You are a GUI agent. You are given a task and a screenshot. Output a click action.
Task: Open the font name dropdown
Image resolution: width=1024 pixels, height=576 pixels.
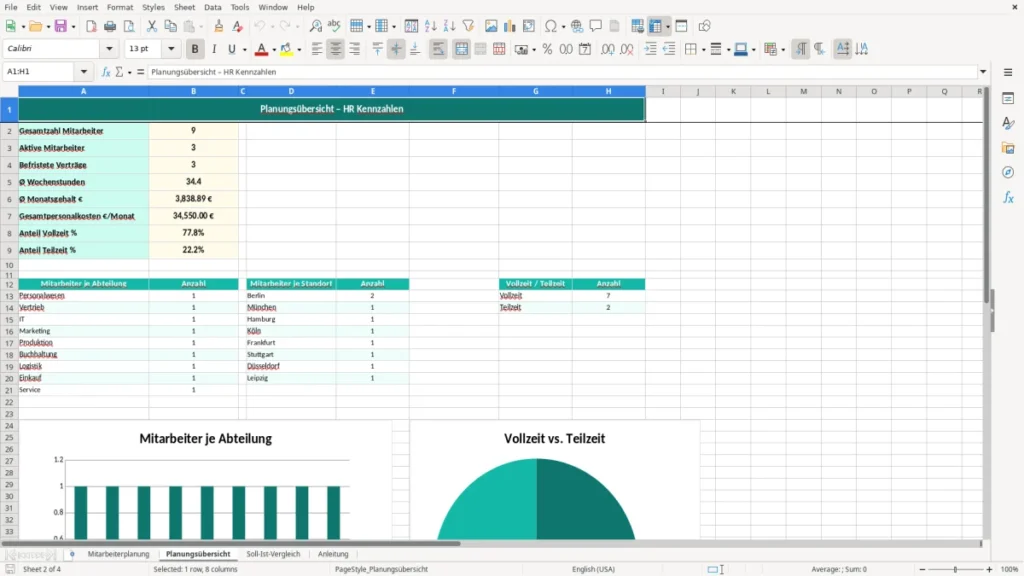coord(109,49)
